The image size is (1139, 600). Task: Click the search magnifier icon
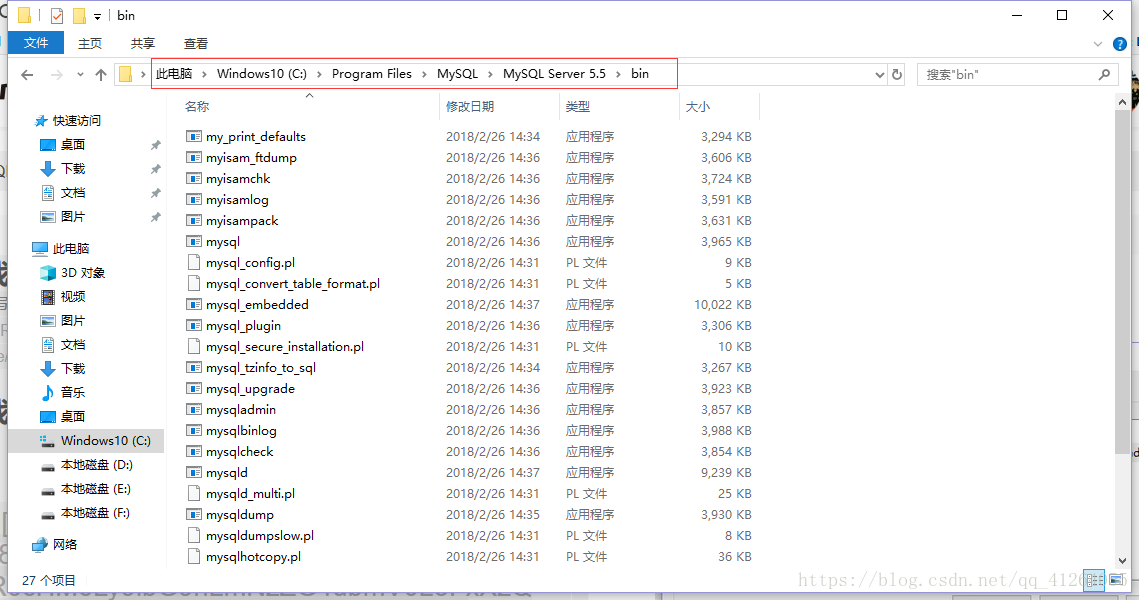[x=1104, y=74]
